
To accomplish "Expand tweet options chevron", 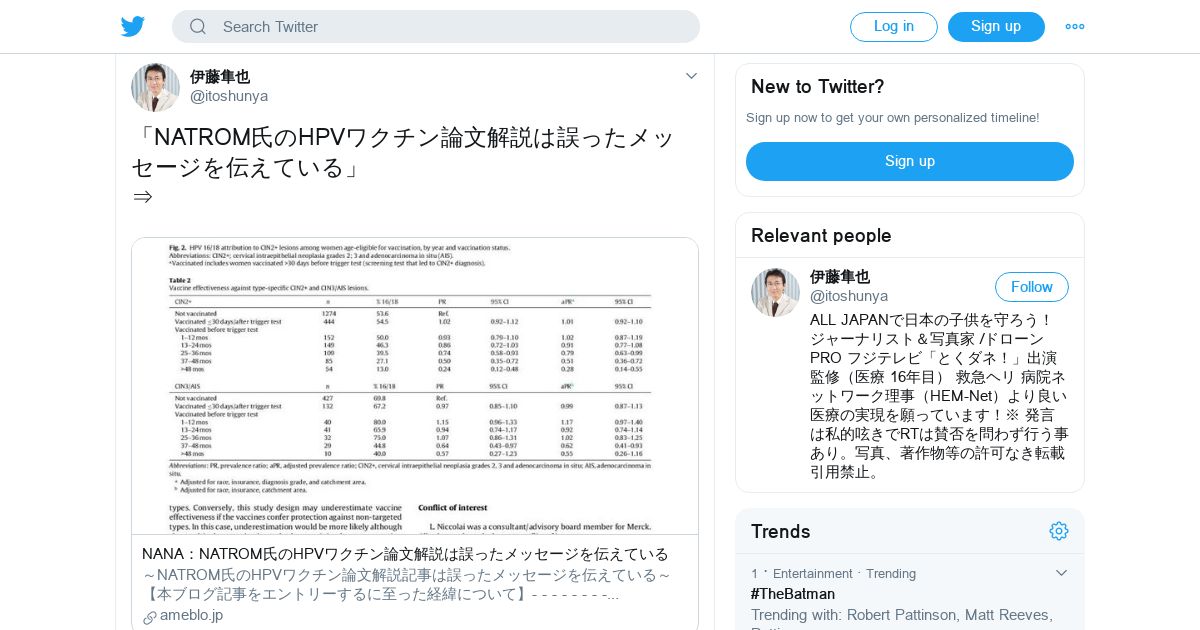I will pos(691,76).
